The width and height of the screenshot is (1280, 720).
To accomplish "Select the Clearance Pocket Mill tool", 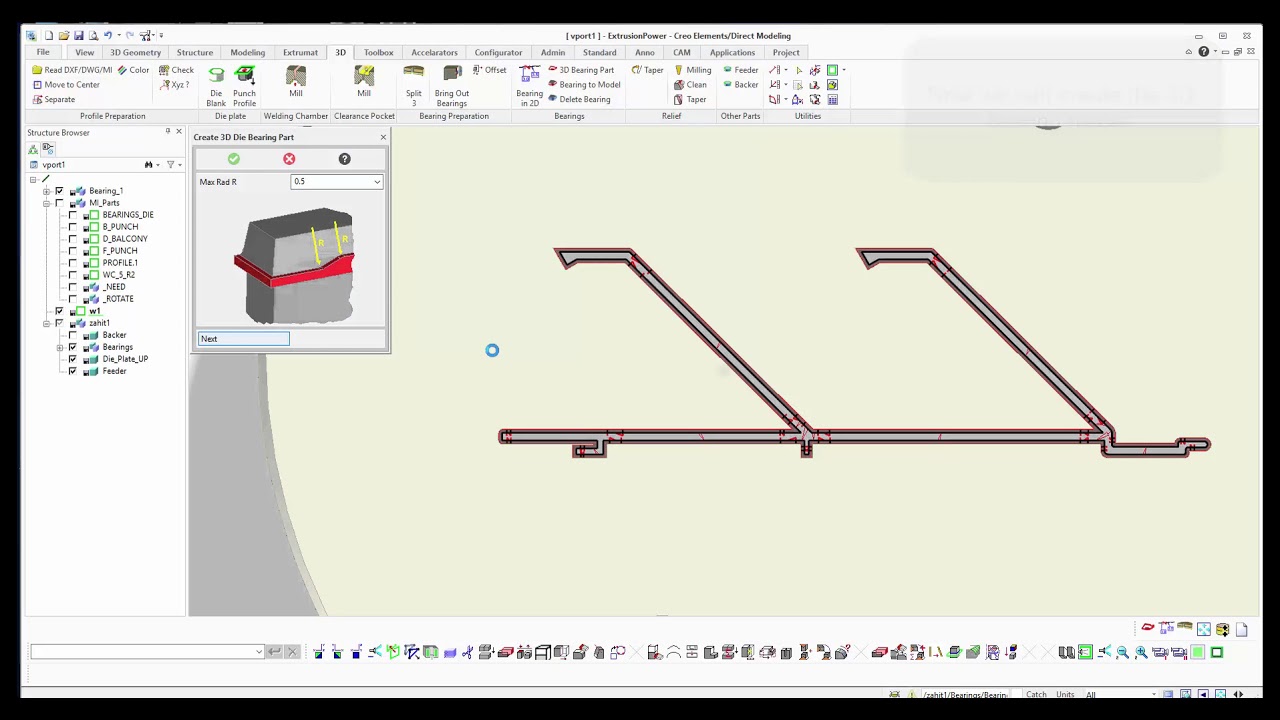I will point(364,83).
